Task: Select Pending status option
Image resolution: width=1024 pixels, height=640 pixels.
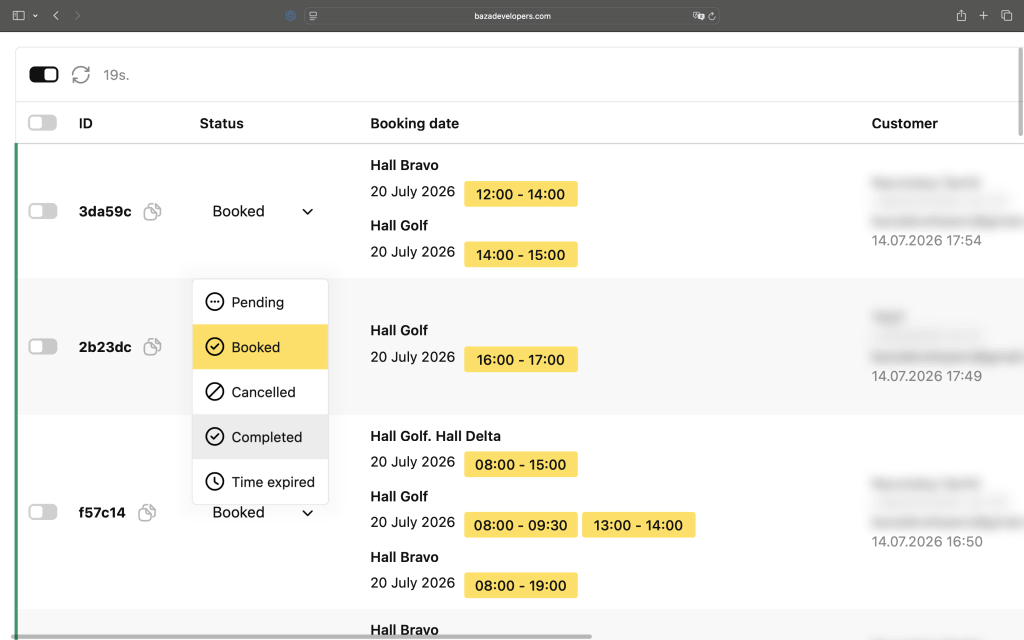Action: point(260,302)
